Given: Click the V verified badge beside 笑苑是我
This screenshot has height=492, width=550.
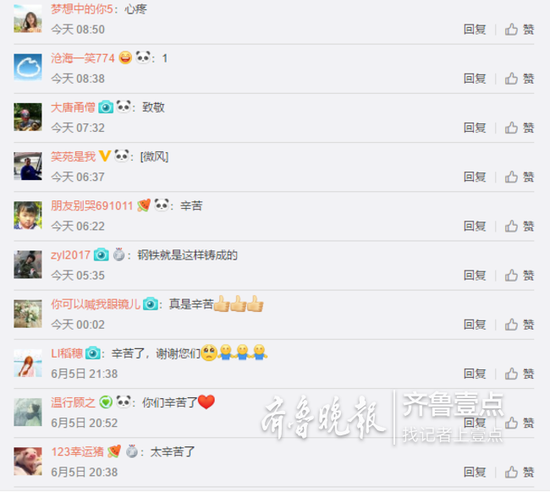Looking at the screenshot, I should click(105, 156).
